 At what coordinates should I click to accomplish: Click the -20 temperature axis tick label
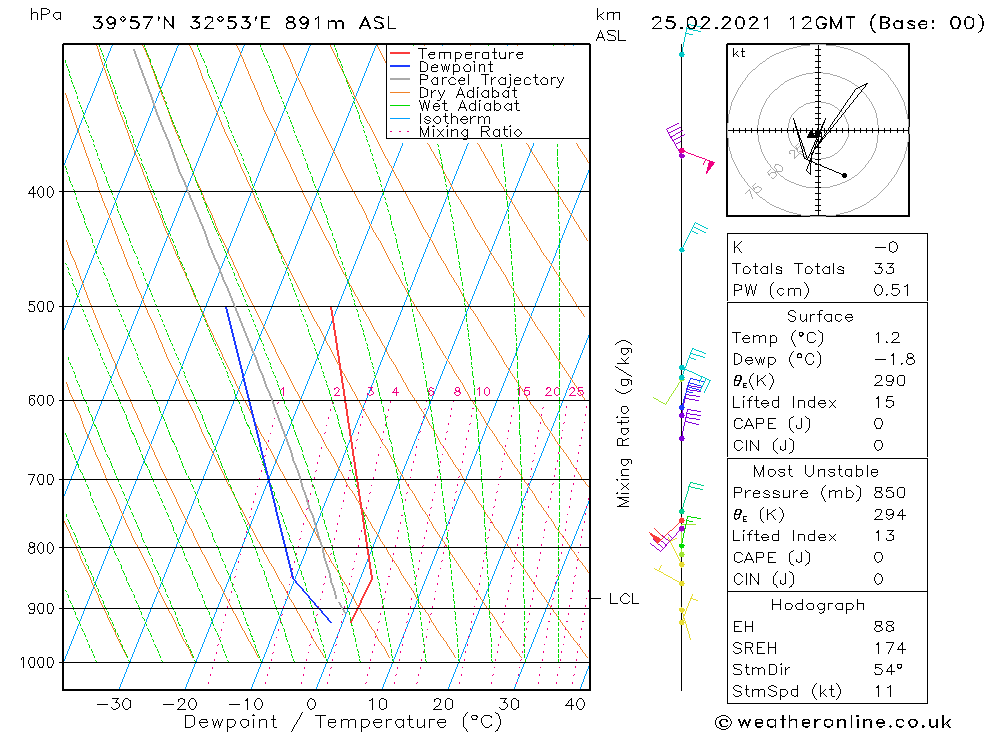180,704
